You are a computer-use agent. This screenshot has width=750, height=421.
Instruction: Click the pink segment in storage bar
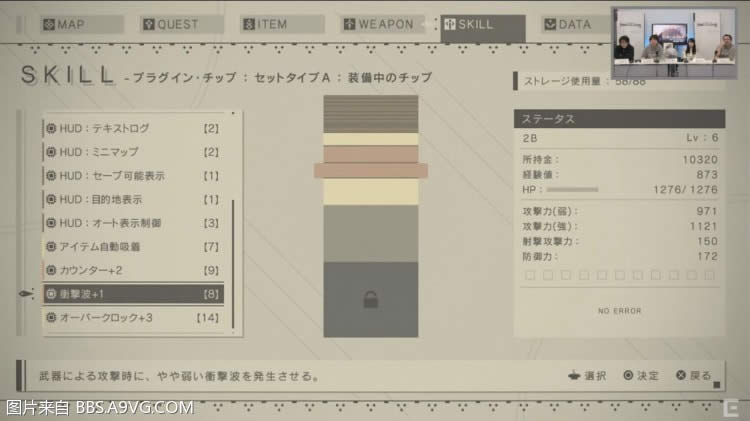click(370, 170)
